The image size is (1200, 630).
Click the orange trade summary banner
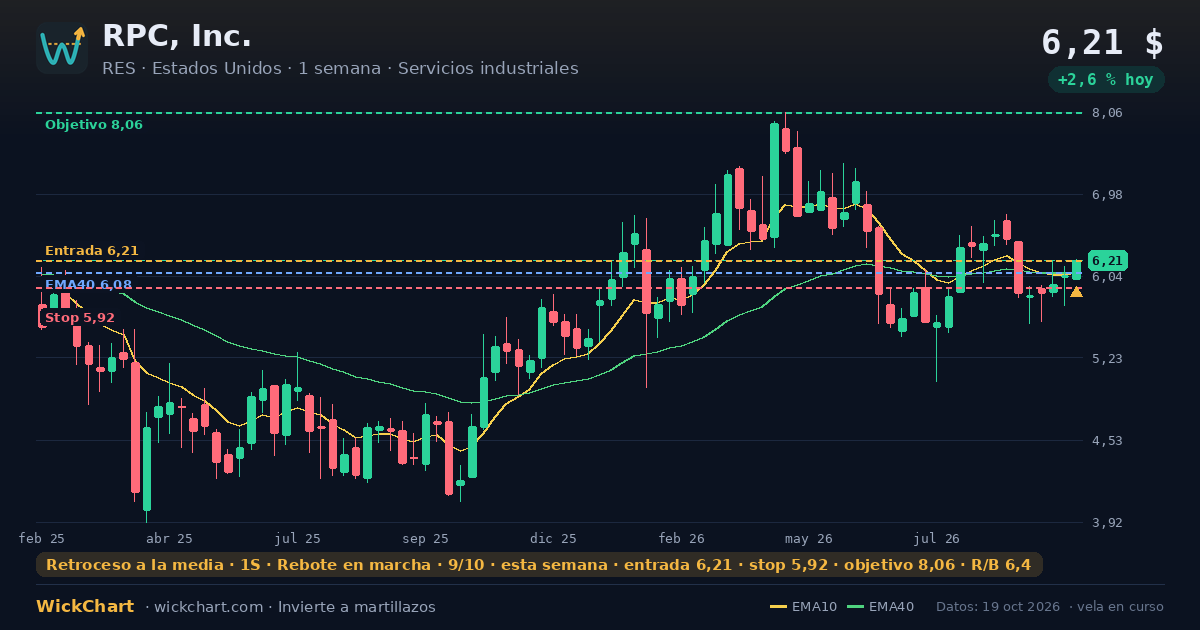click(x=539, y=565)
